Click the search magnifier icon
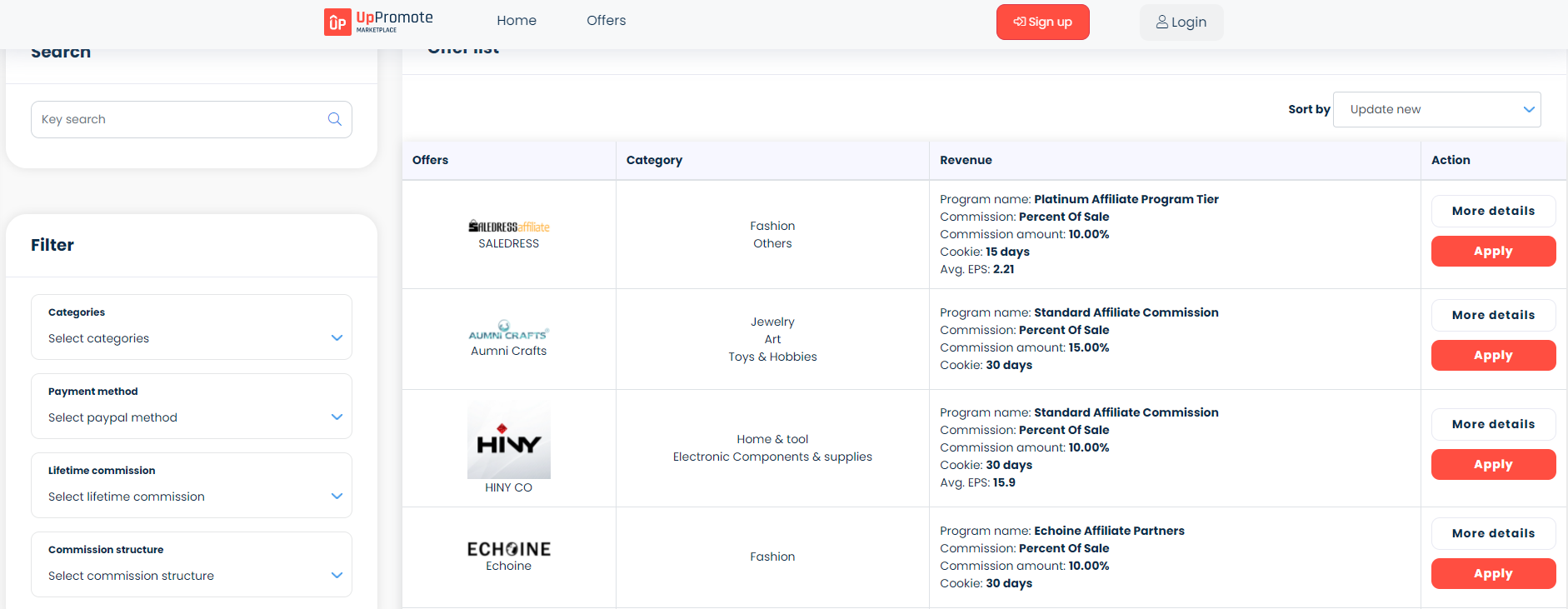This screenshot has width=1568, height=609. [335, 119]
